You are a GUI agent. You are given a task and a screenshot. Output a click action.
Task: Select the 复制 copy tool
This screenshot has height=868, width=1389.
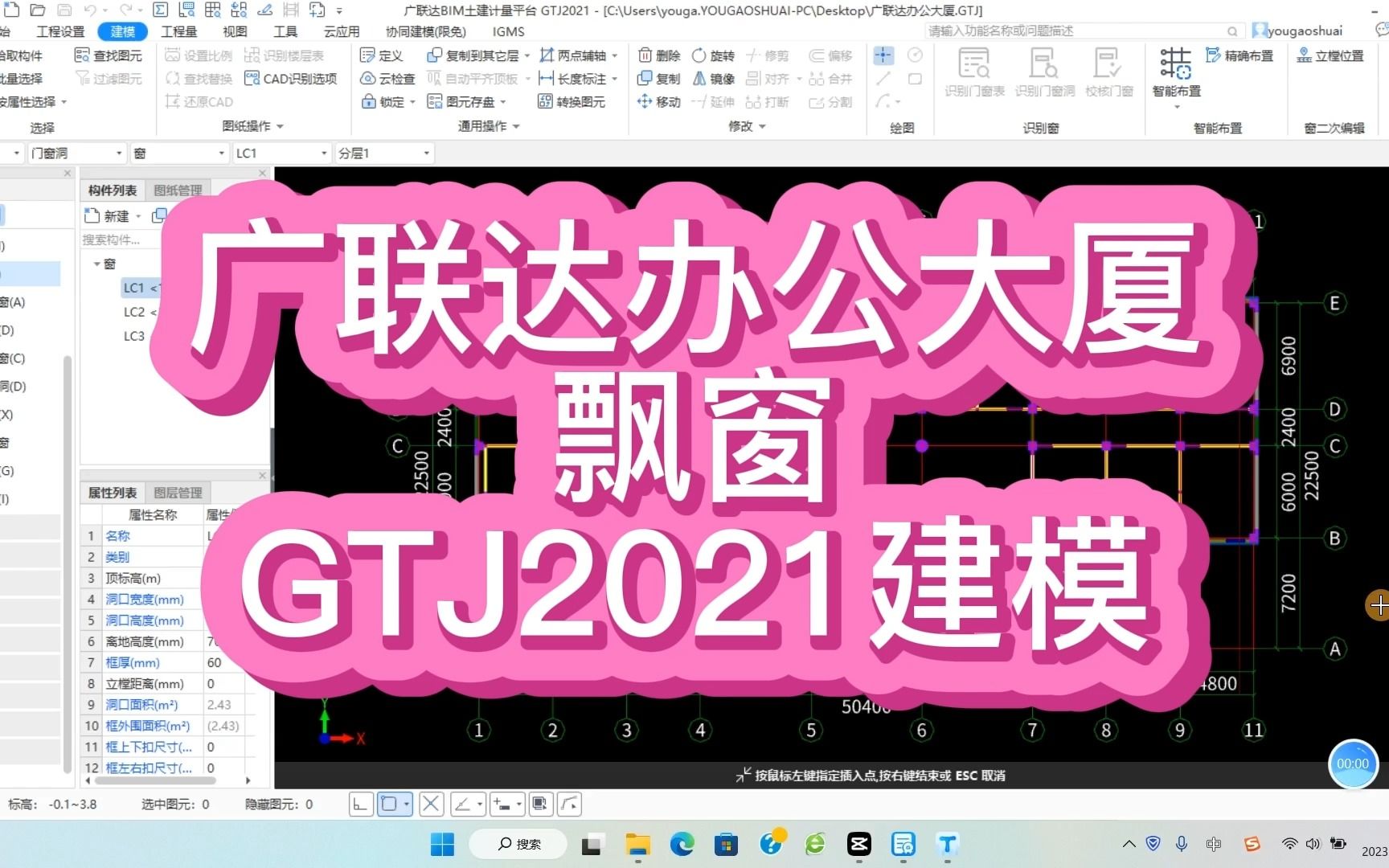659,79
